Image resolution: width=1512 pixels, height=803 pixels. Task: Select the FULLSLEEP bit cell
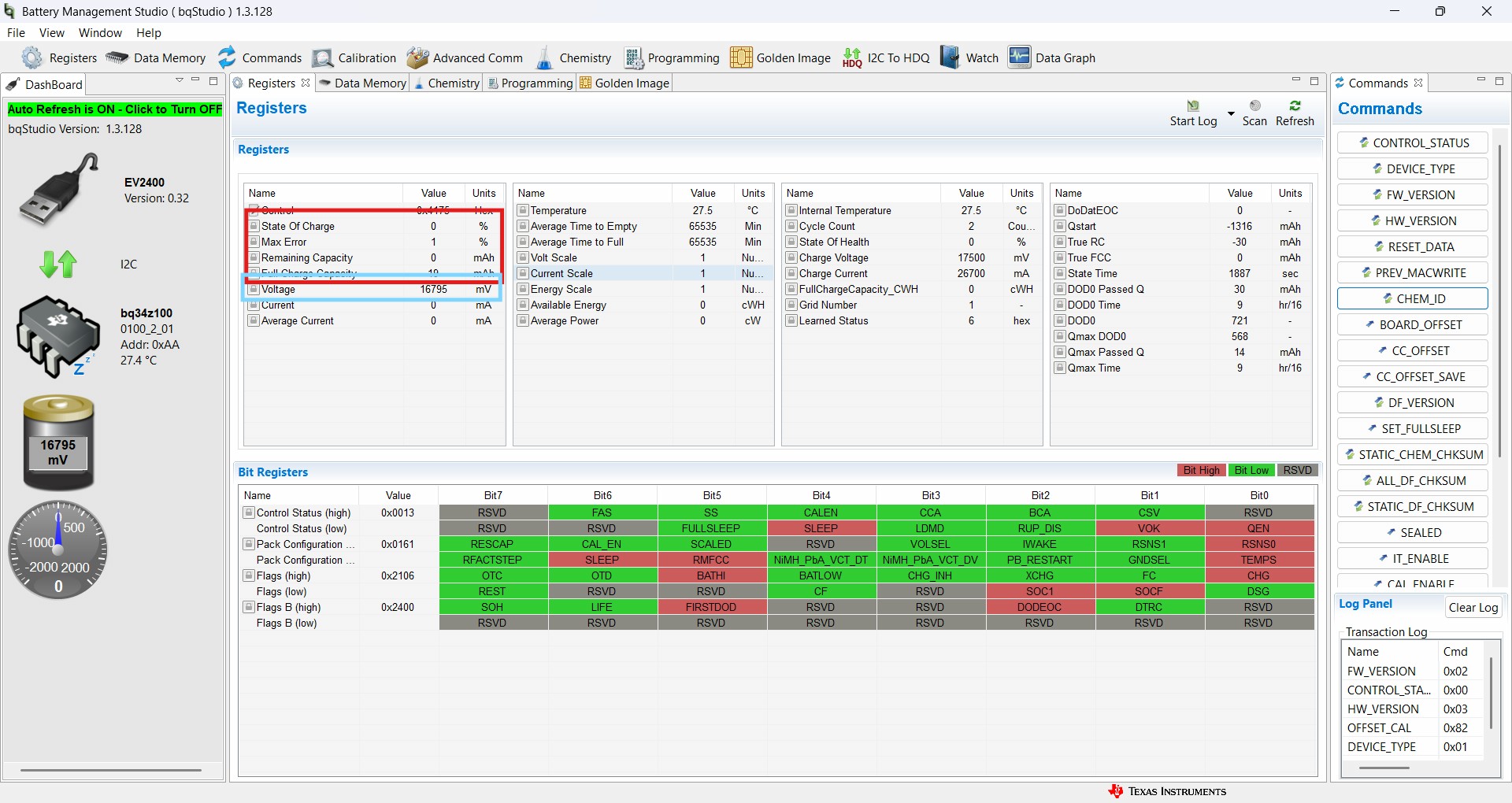click(711, 528)
